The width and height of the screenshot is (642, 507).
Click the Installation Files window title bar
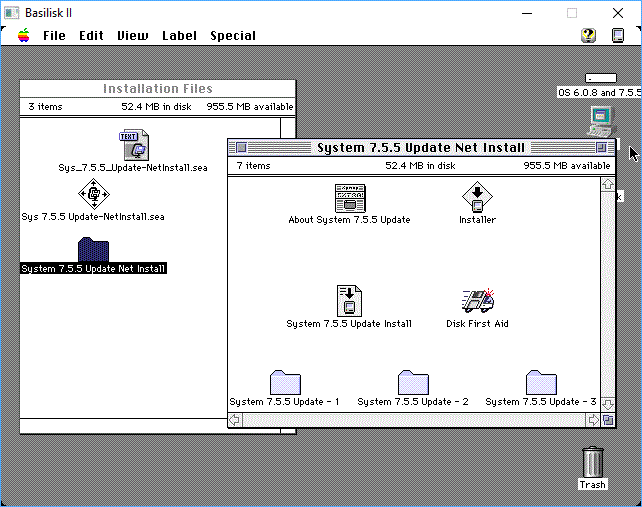(x=158, y=88)
